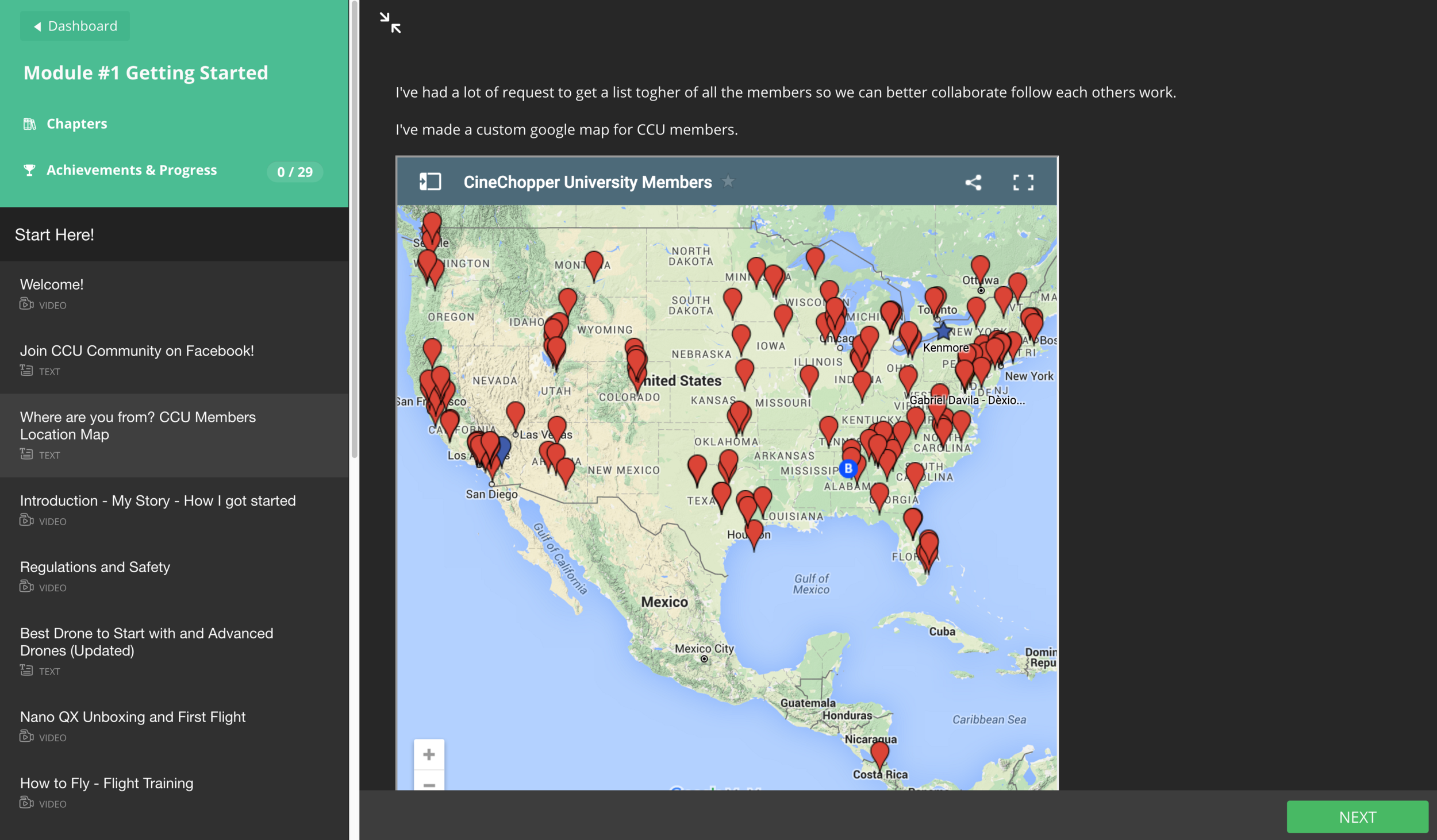Click the Module #1 Getting Started heading
1437x840 pixels.
(145, 73)
